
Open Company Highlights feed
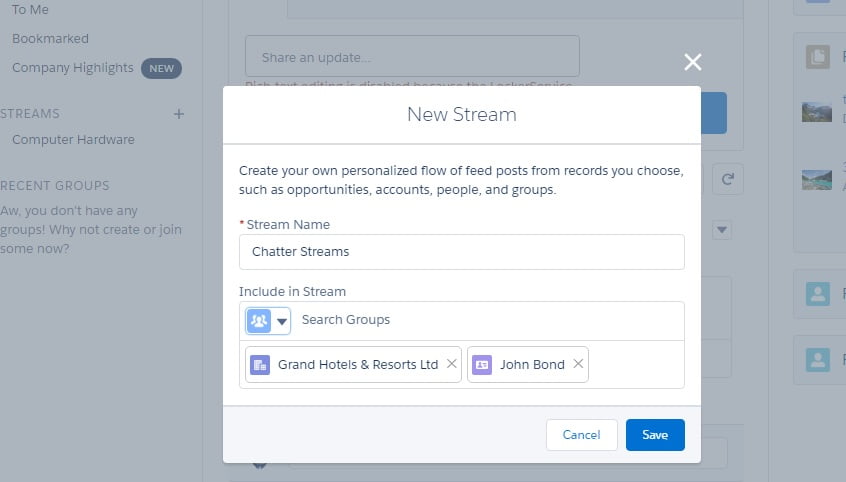click(73, 68)
